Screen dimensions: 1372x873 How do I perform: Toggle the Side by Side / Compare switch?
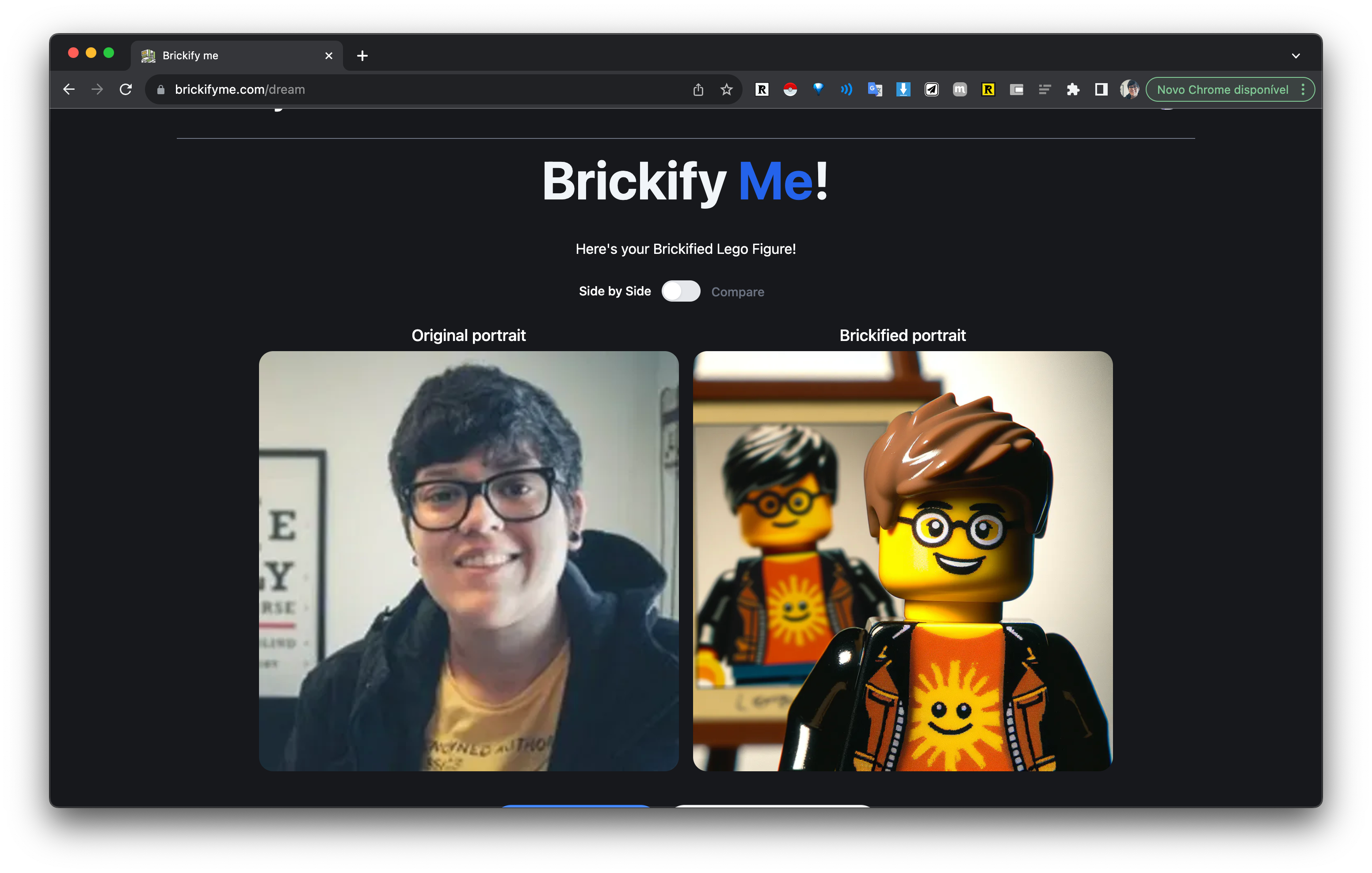pos(681,291)
